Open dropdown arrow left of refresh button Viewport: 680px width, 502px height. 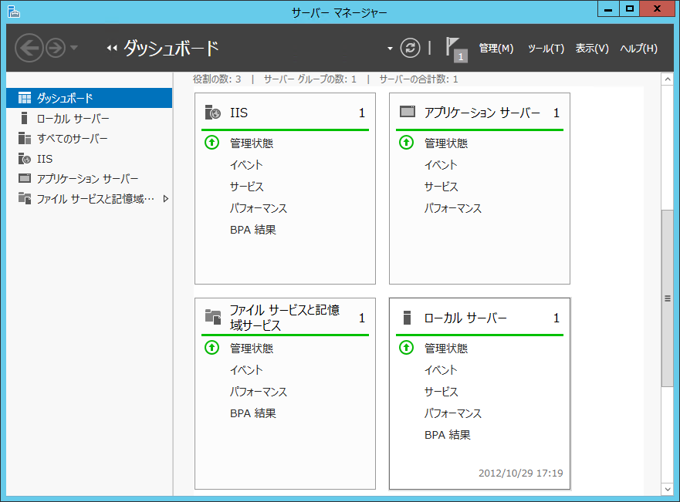[x=390, y=48]
